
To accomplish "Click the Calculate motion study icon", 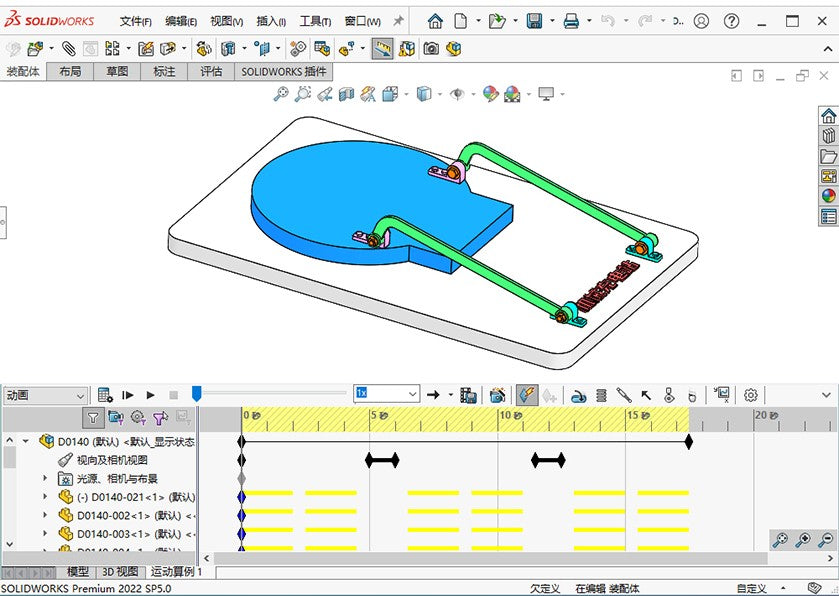I will [105, 395].
